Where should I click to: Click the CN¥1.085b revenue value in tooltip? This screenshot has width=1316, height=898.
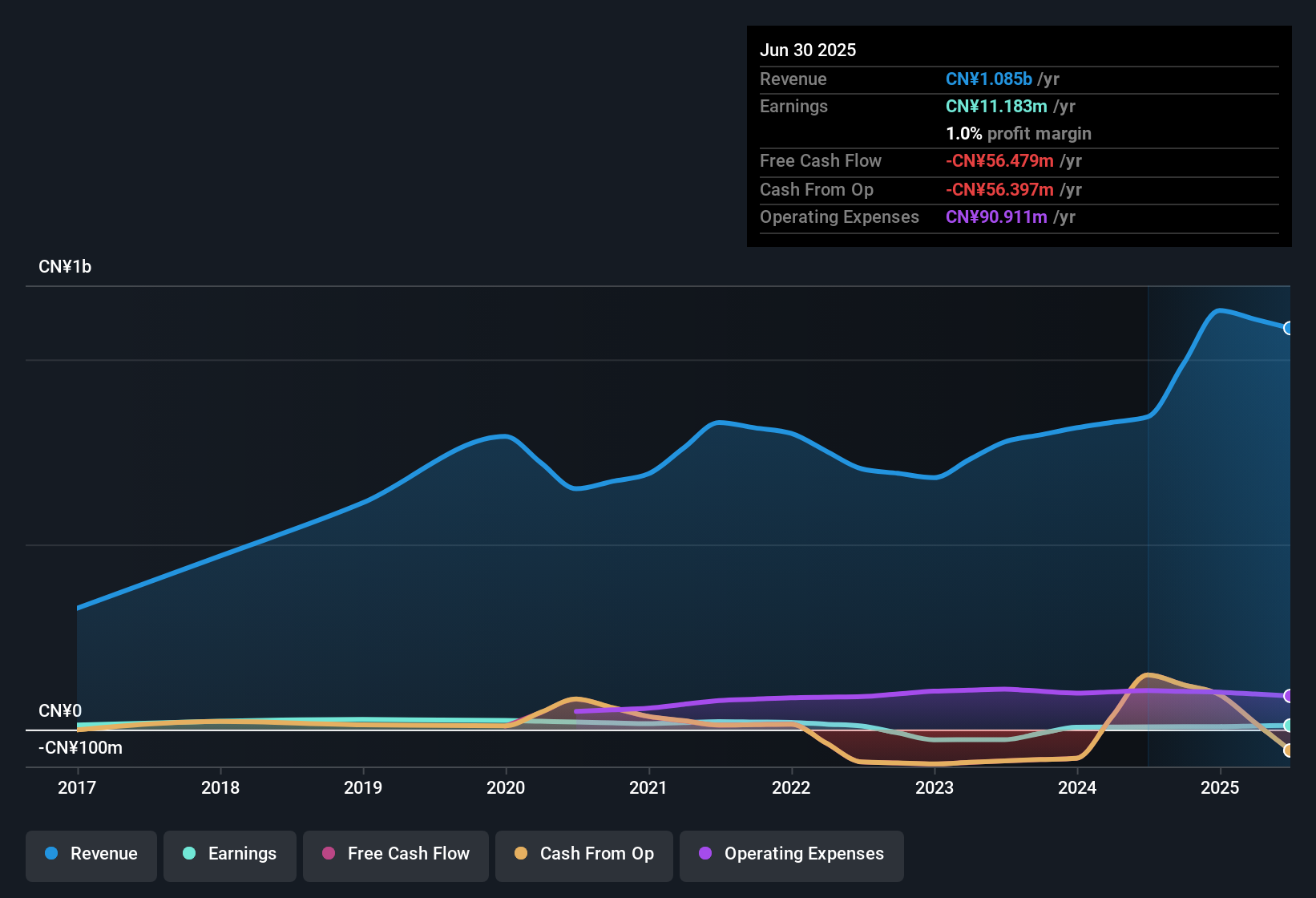point(989,79)
